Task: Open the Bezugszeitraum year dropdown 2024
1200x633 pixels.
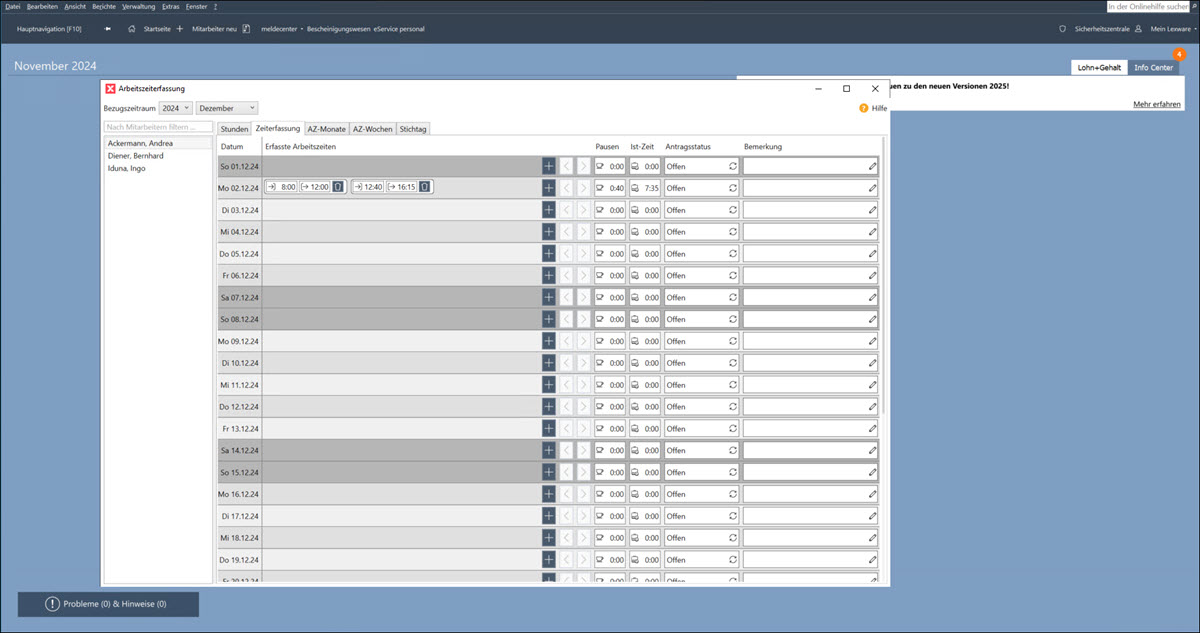Action: (175, 108)
